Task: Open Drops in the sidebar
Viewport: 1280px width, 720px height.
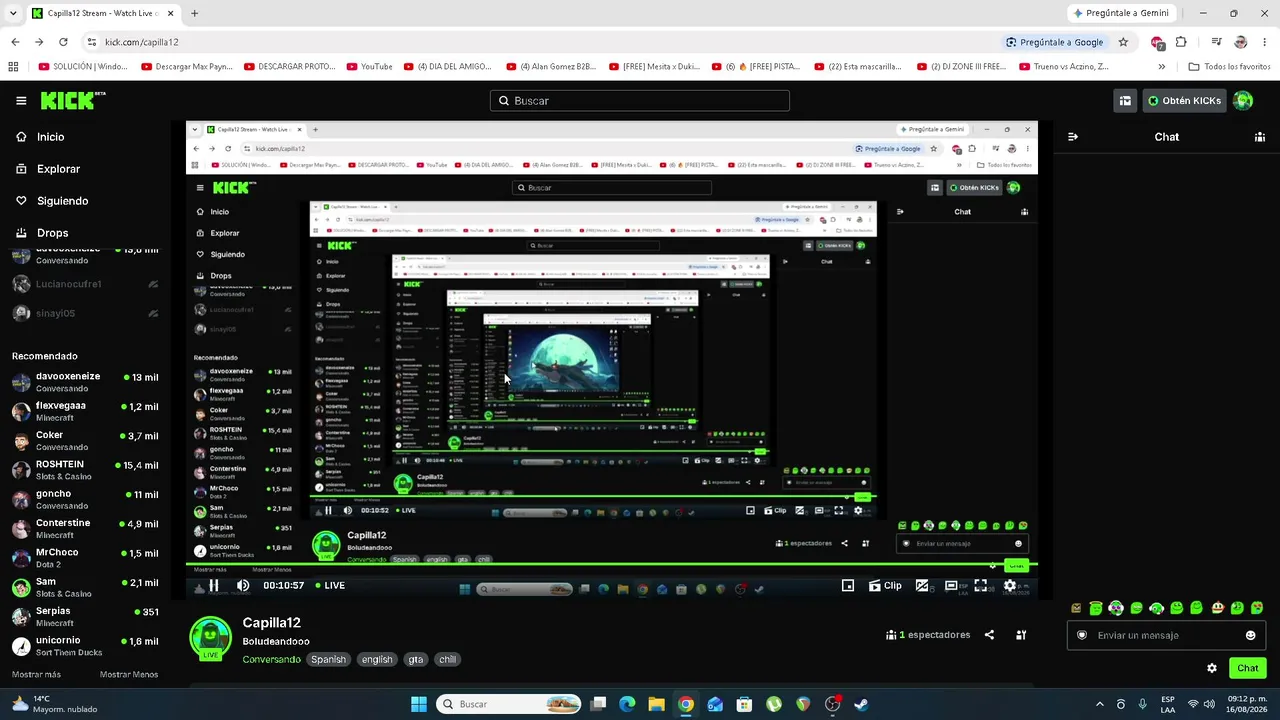Action: point(52,233)
